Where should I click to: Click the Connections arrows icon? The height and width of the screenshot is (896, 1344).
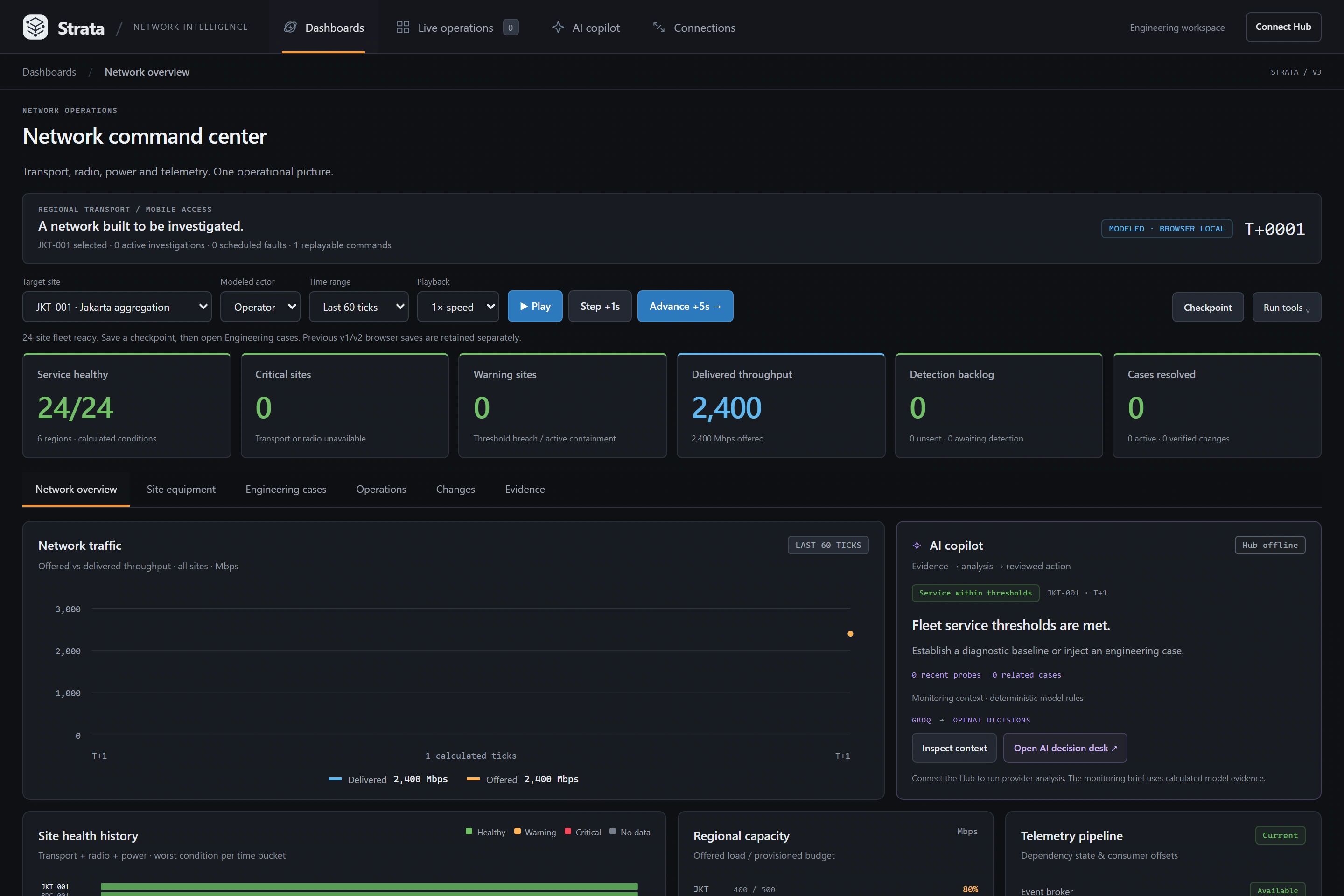click(x=659, y=27)
